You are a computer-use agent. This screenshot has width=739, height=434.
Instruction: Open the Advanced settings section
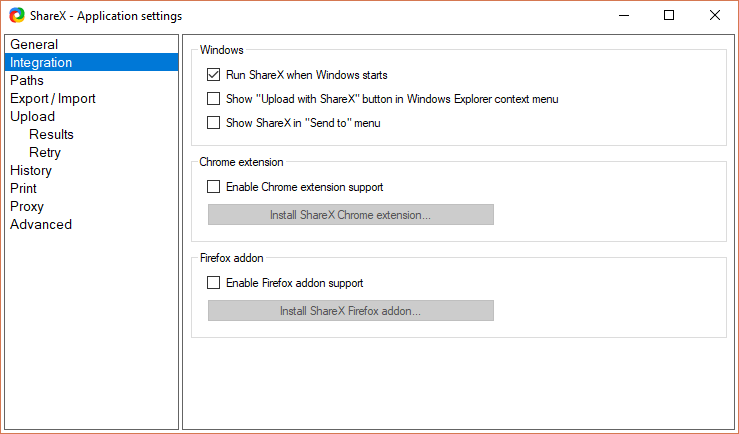point(91,224)
